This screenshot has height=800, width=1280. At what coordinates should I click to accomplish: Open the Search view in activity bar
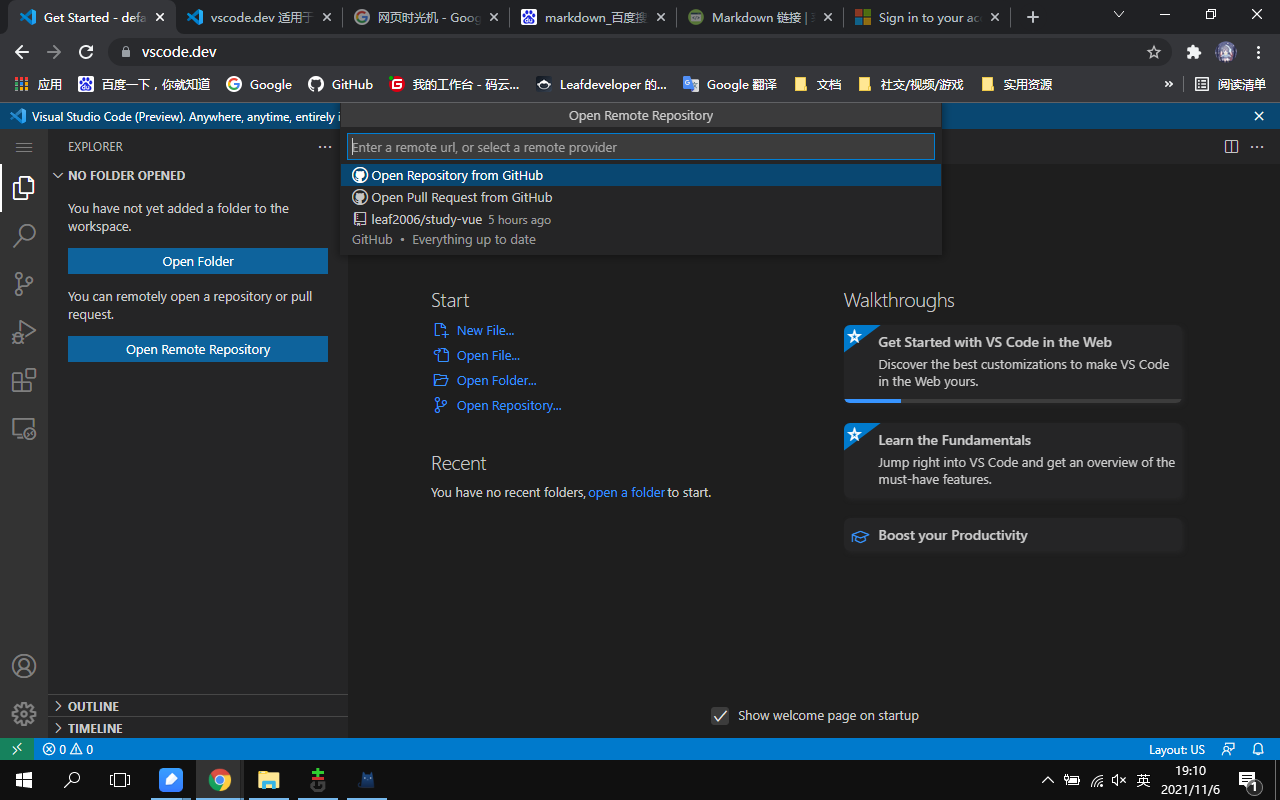24,236
